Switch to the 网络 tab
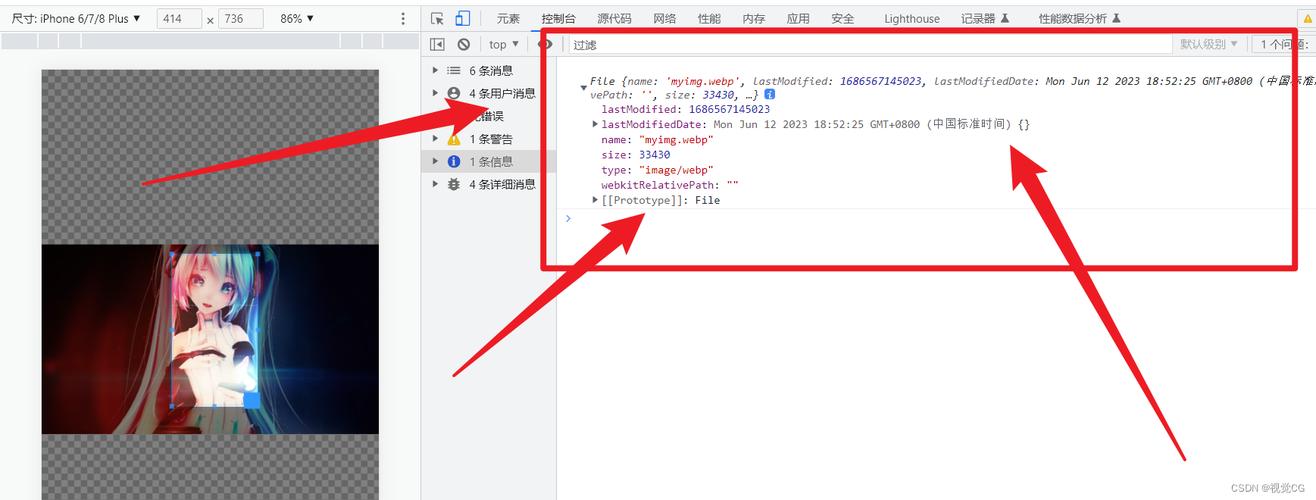This screenshot has height=500, width=1316. [665, 18]
